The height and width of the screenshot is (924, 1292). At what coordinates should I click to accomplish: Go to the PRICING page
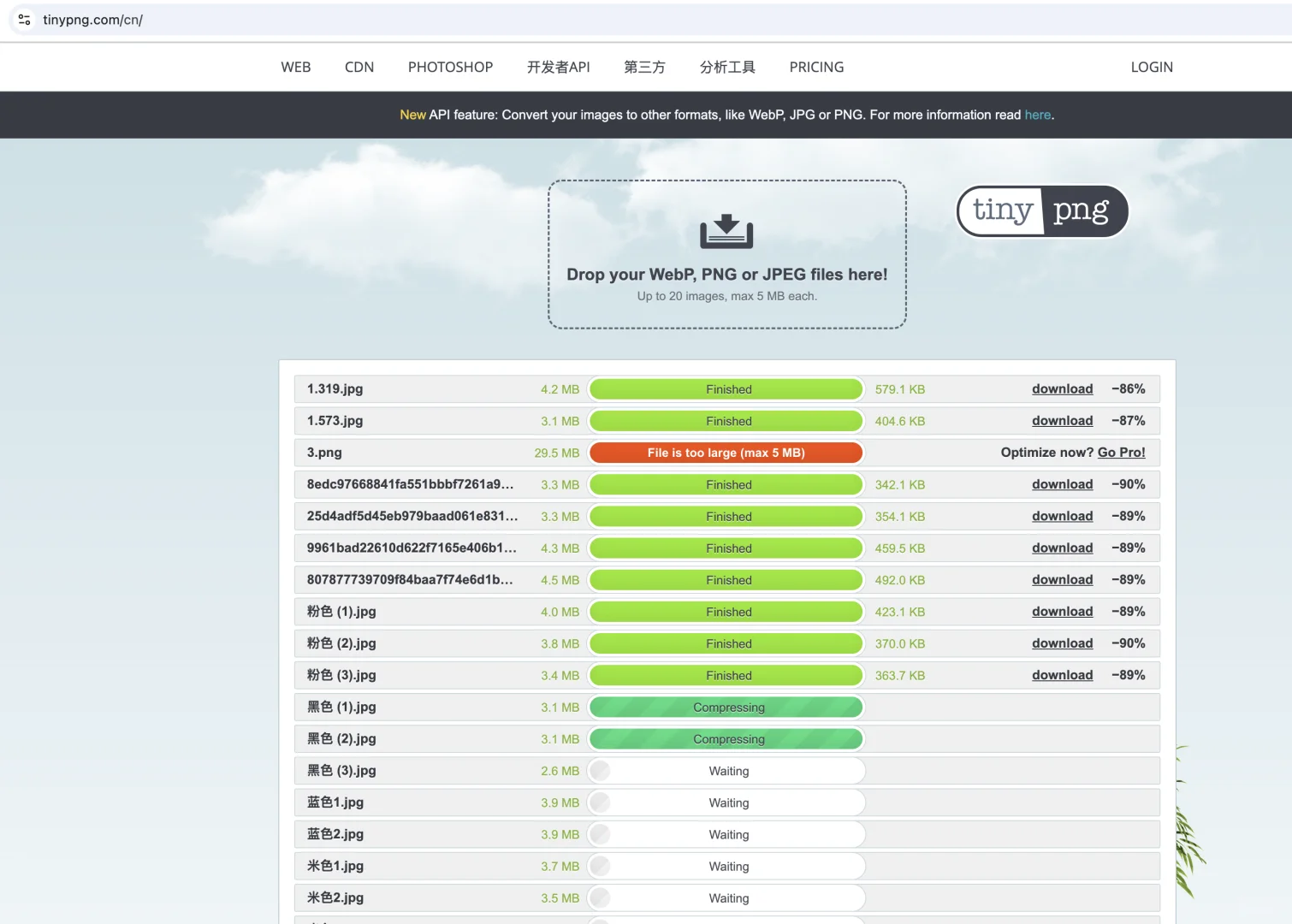point(816,67)
